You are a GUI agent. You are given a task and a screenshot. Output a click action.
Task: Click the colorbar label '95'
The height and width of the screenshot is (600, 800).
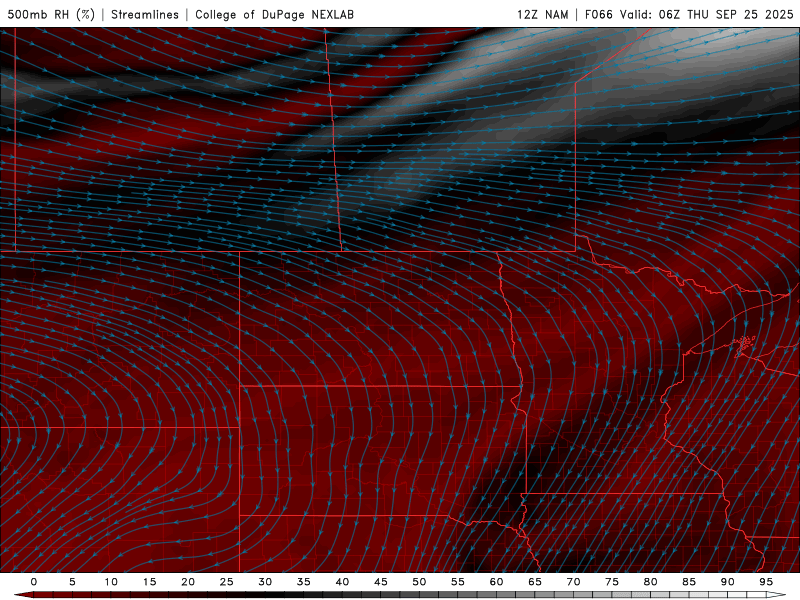[x=766, y=582]
